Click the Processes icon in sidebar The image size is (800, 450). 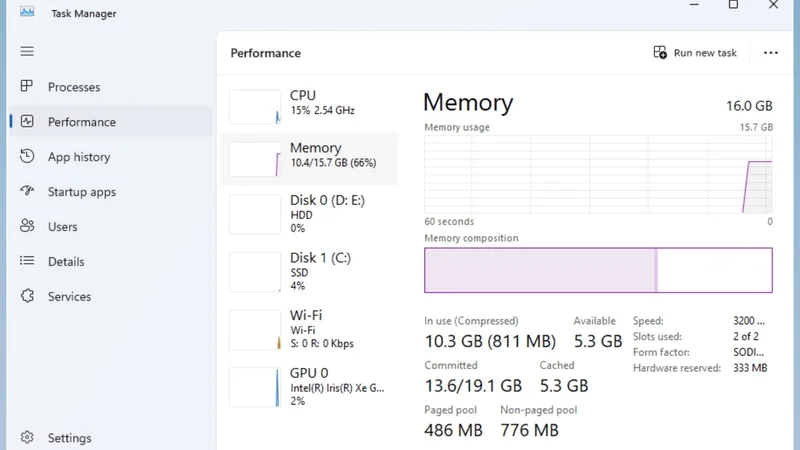pyautogui.click(x=27, y=86)
